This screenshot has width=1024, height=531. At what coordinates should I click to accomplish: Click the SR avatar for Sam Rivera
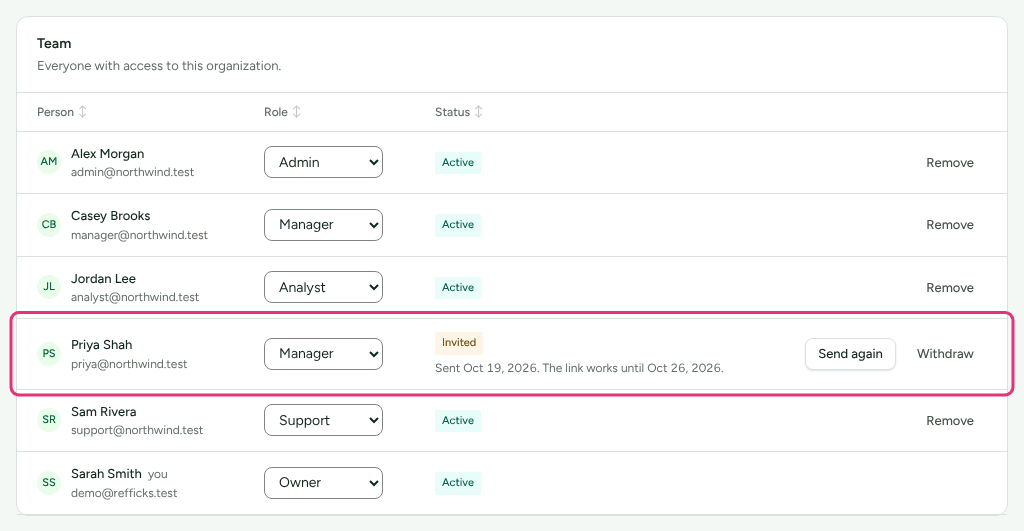pyautogui.click(x=49, y=420)
